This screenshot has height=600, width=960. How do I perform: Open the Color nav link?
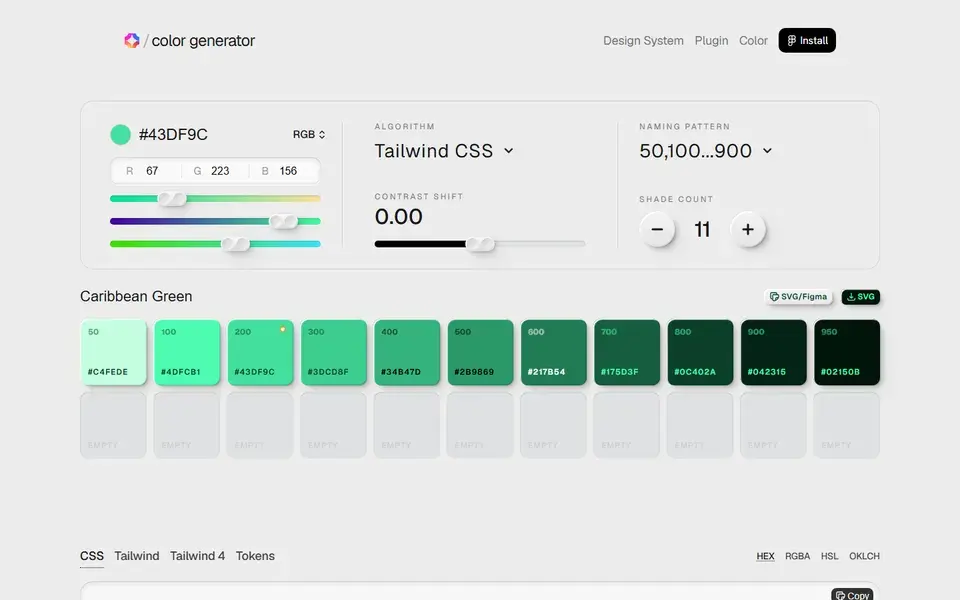click(752, 40)
